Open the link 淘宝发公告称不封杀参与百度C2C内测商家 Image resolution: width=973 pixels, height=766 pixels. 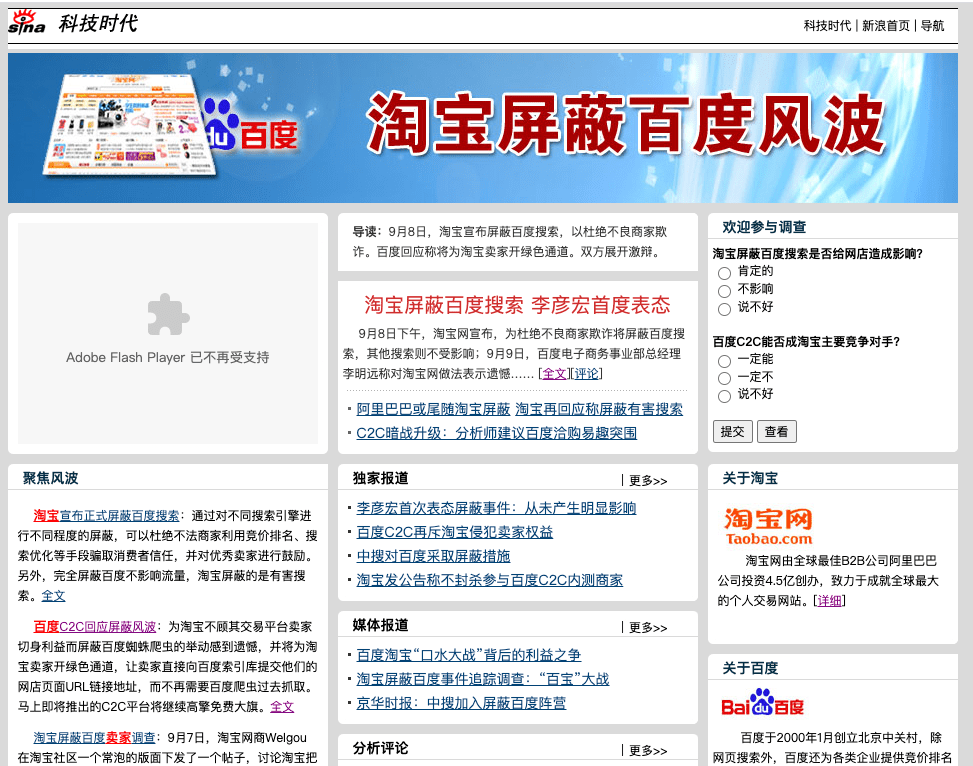pyautogui.click(x=490, y=580)
